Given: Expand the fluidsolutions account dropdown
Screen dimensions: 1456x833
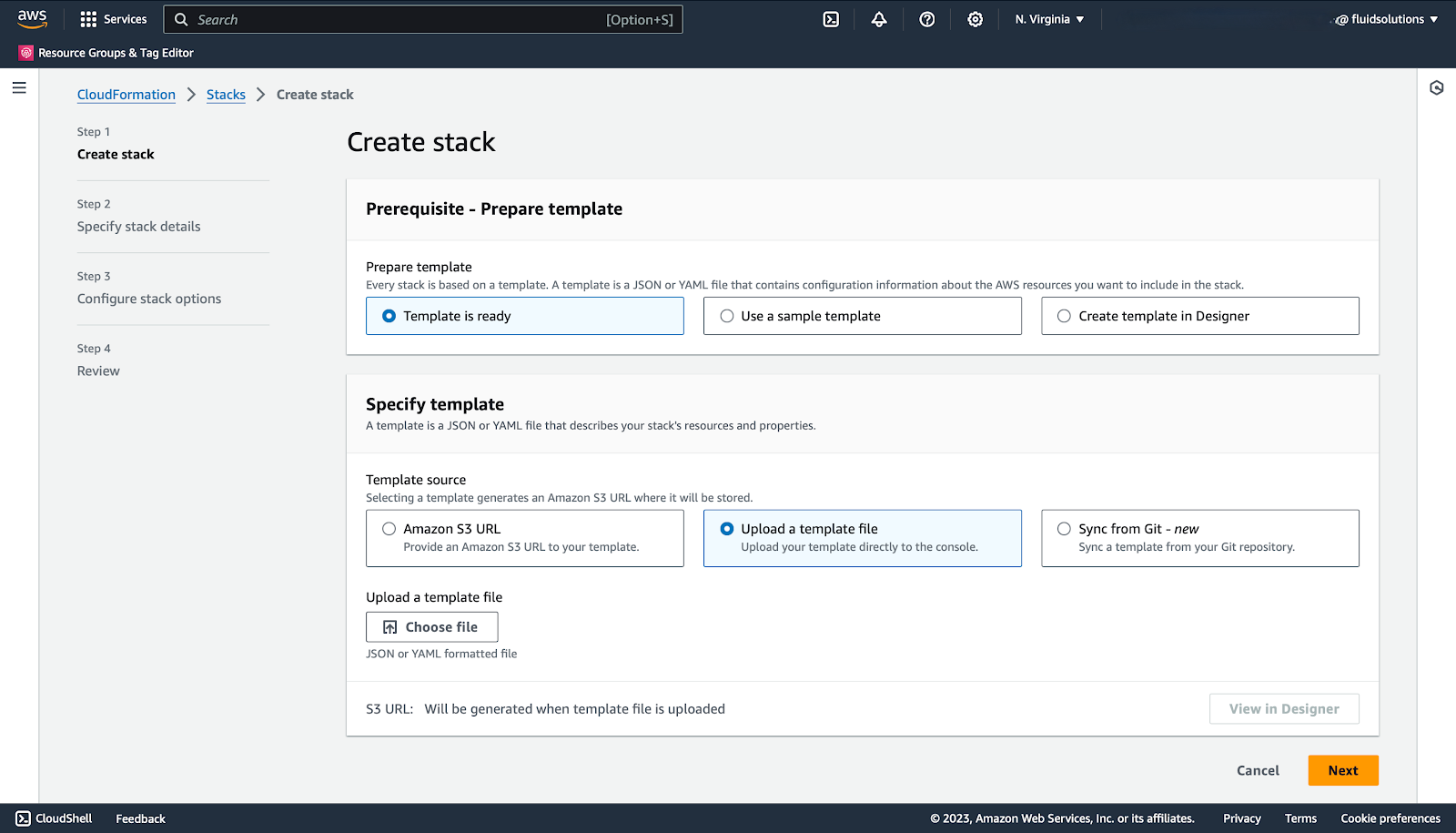Looking at the screenshot, I should (1384, 18).
